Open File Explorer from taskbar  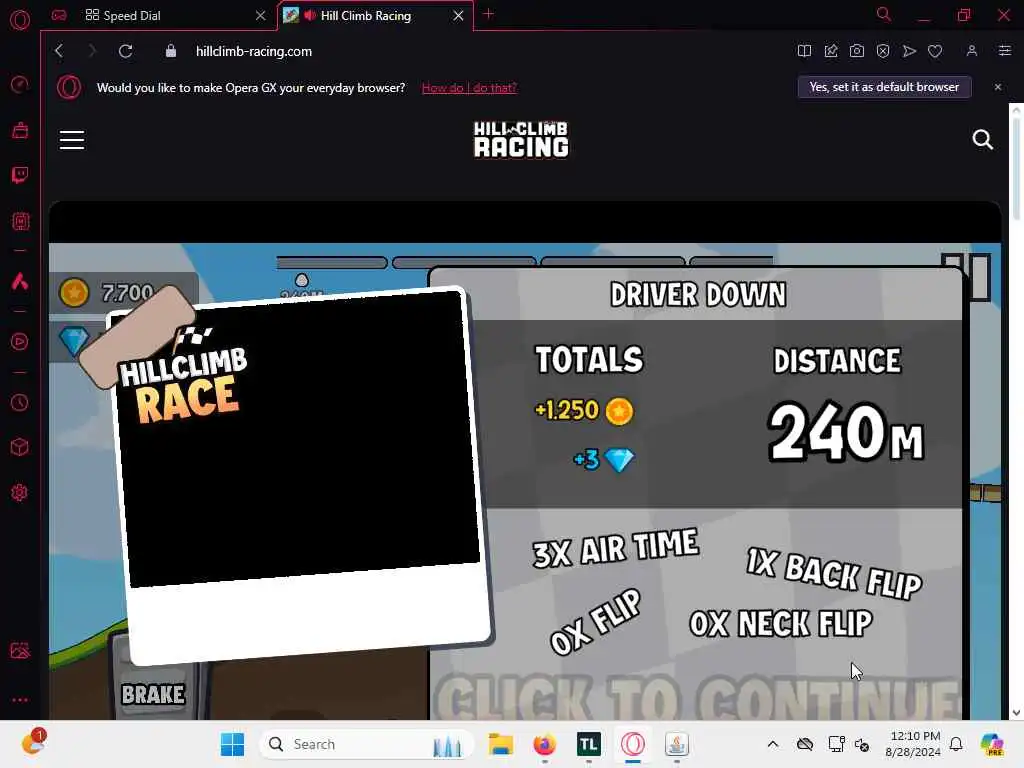(x=501, y=744)
